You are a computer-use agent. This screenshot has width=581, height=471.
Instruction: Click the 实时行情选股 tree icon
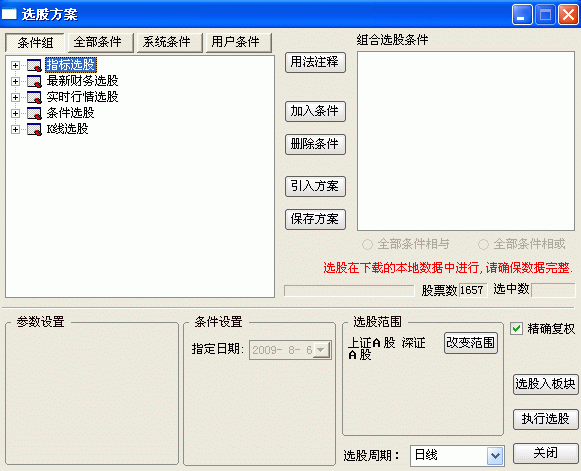click(34, 97)
